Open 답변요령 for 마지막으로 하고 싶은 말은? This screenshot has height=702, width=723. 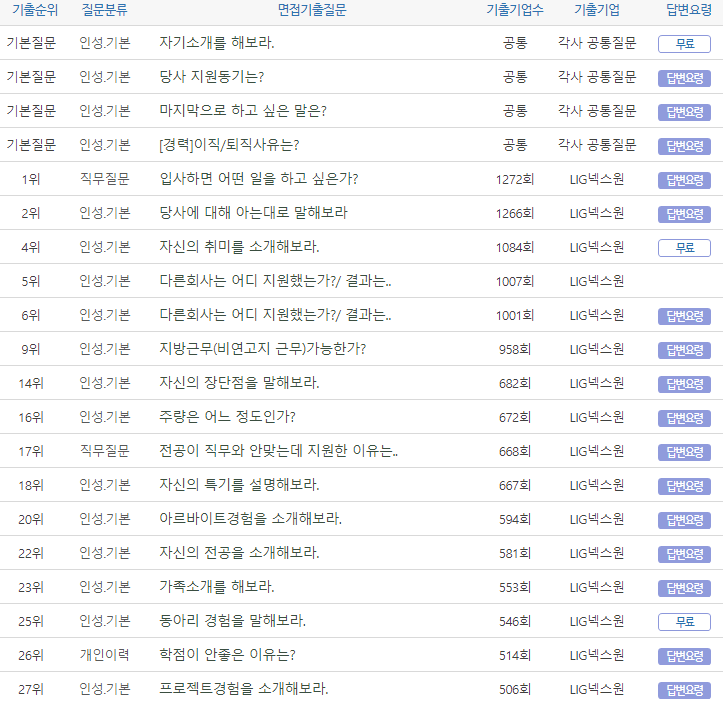point(684,112)
